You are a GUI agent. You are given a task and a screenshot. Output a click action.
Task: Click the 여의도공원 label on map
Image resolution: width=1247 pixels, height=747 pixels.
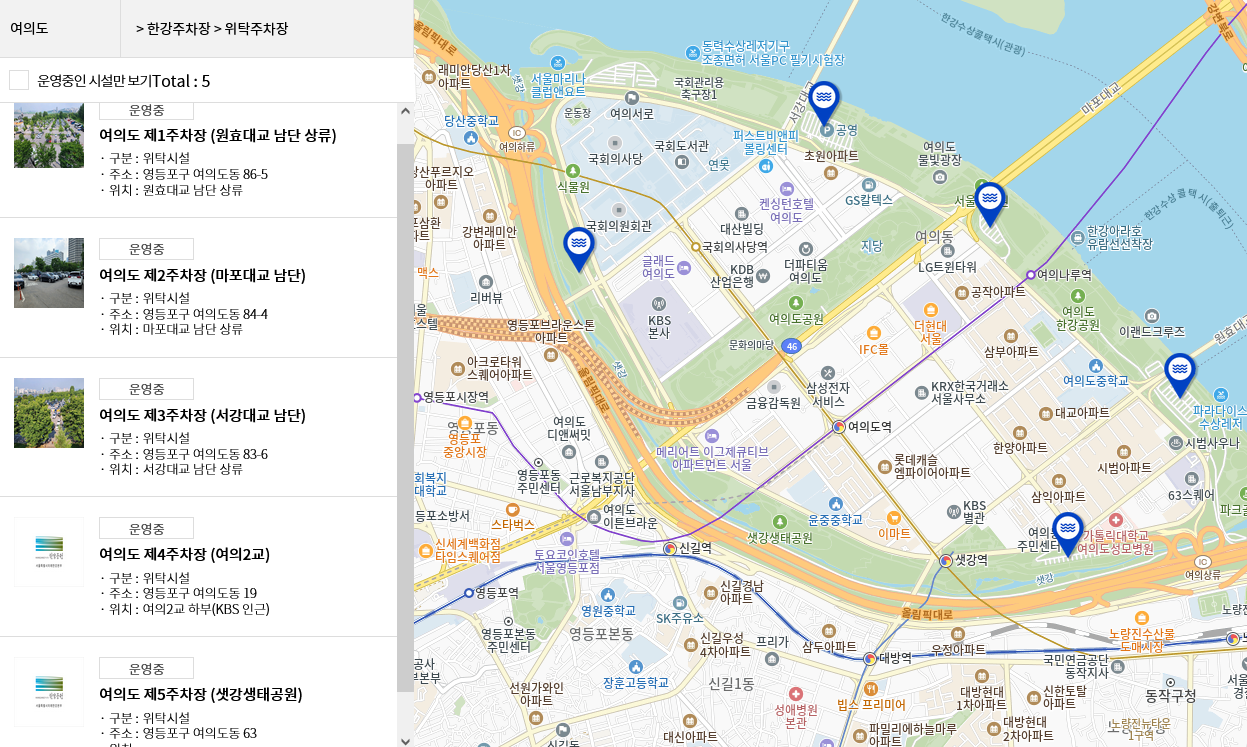click(x=796, y=319)
